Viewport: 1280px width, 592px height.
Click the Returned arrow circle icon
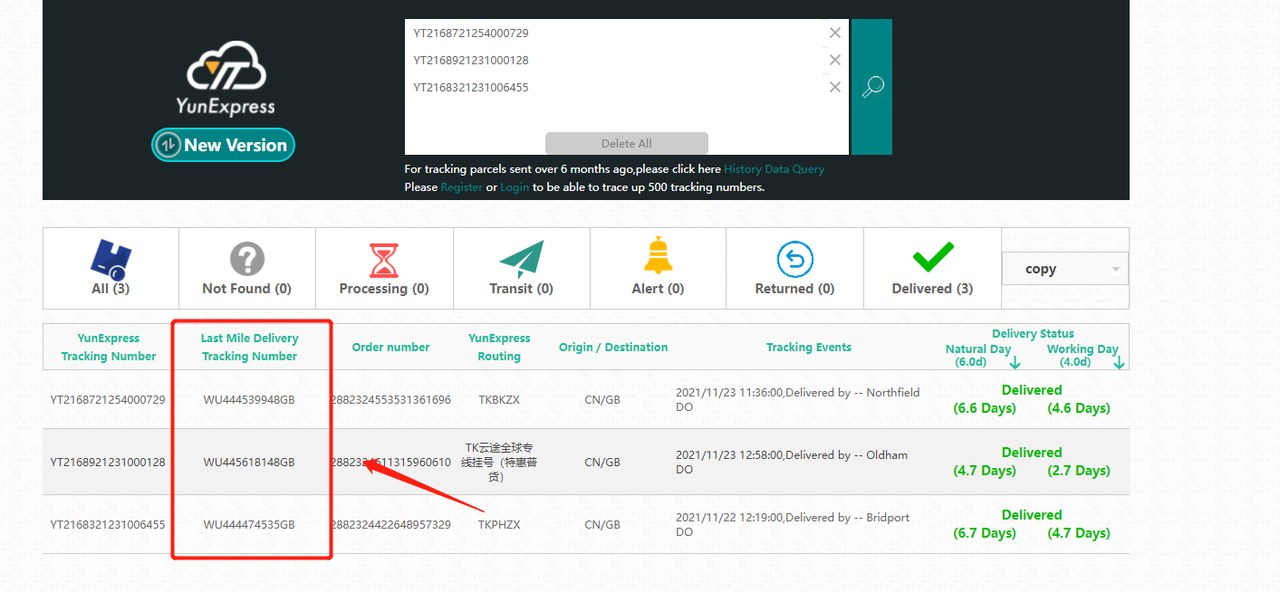pyautogui.click(x=795, y=260)
